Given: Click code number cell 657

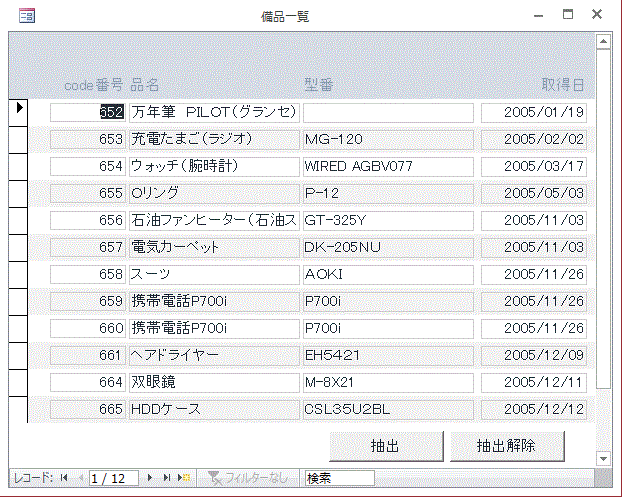Looking at the screenshot, I should [88, 248].
